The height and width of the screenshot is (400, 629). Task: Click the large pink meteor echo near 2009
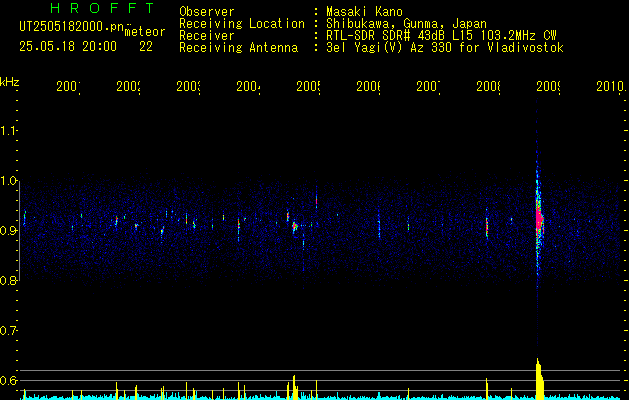539,219
